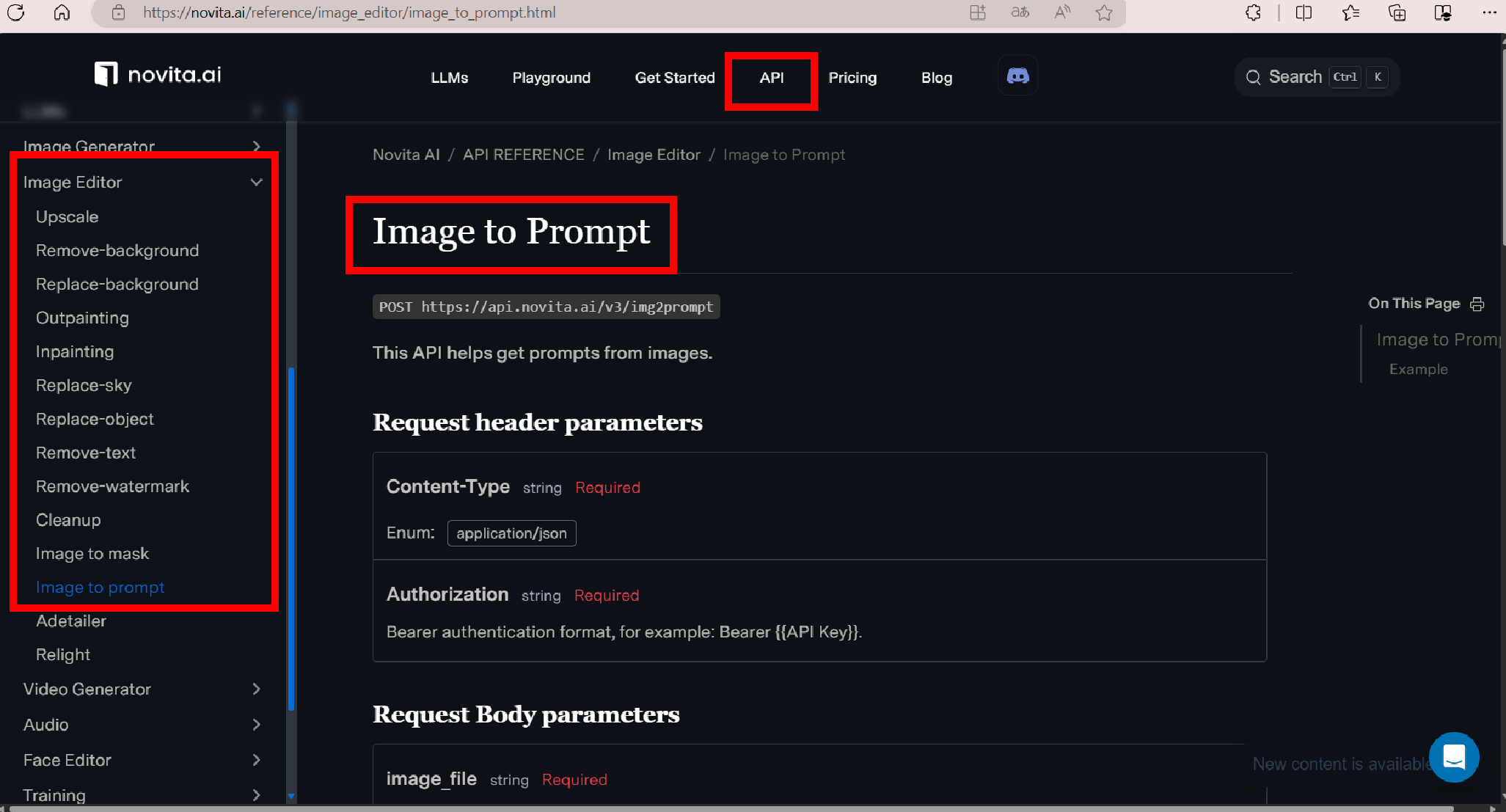Click the print page icon
Viewport: 1506px width, 812px height.
click(1477, 304)
